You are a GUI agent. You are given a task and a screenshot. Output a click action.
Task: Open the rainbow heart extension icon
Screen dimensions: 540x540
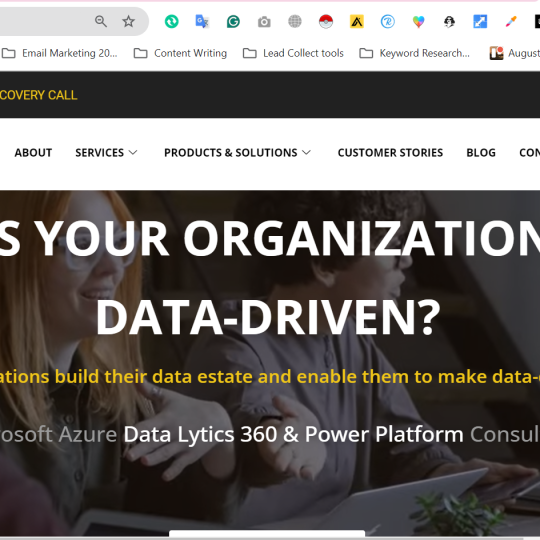tap(418, 22)
